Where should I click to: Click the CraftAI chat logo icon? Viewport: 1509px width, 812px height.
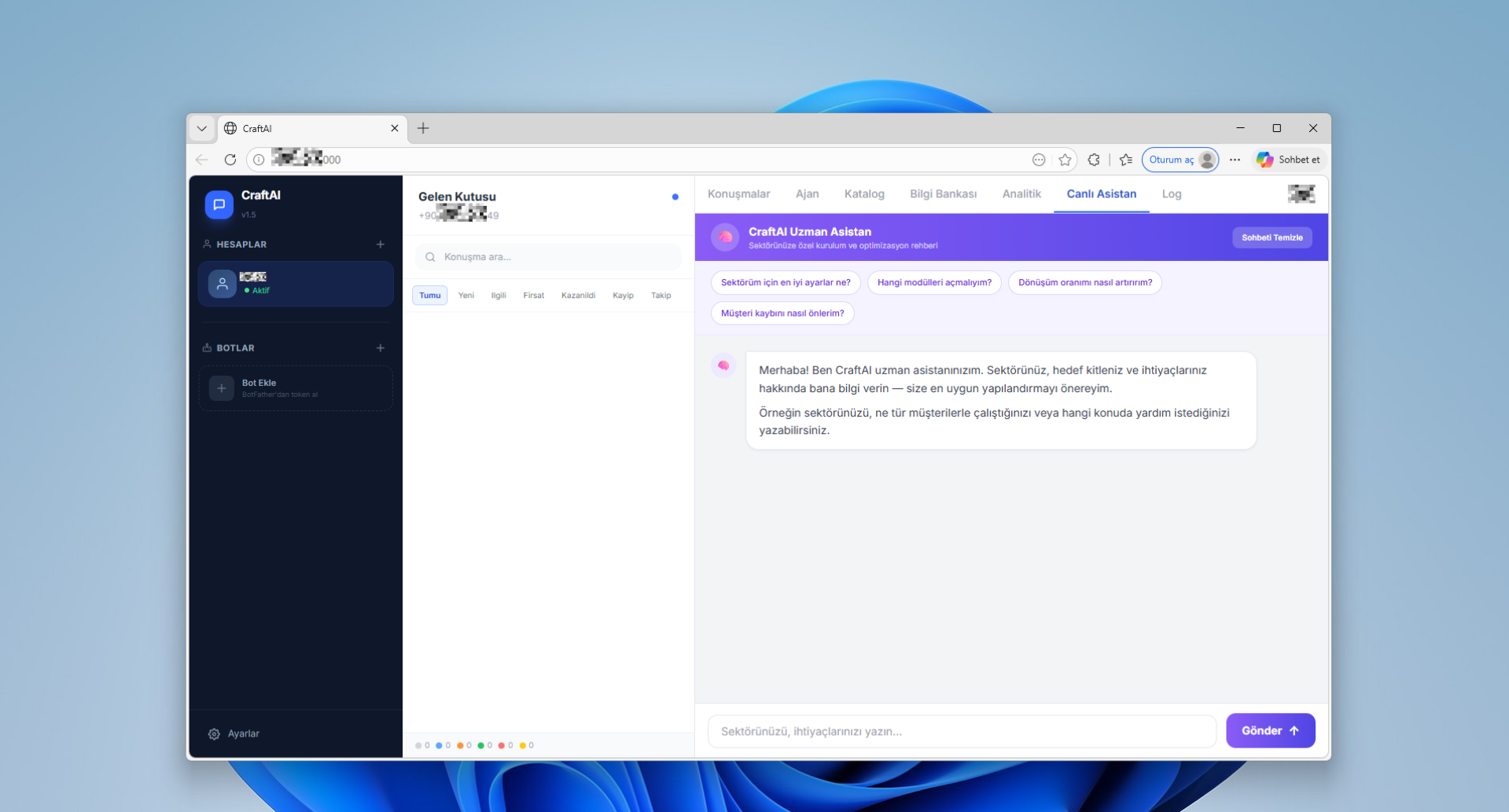(x=219, y=204)
